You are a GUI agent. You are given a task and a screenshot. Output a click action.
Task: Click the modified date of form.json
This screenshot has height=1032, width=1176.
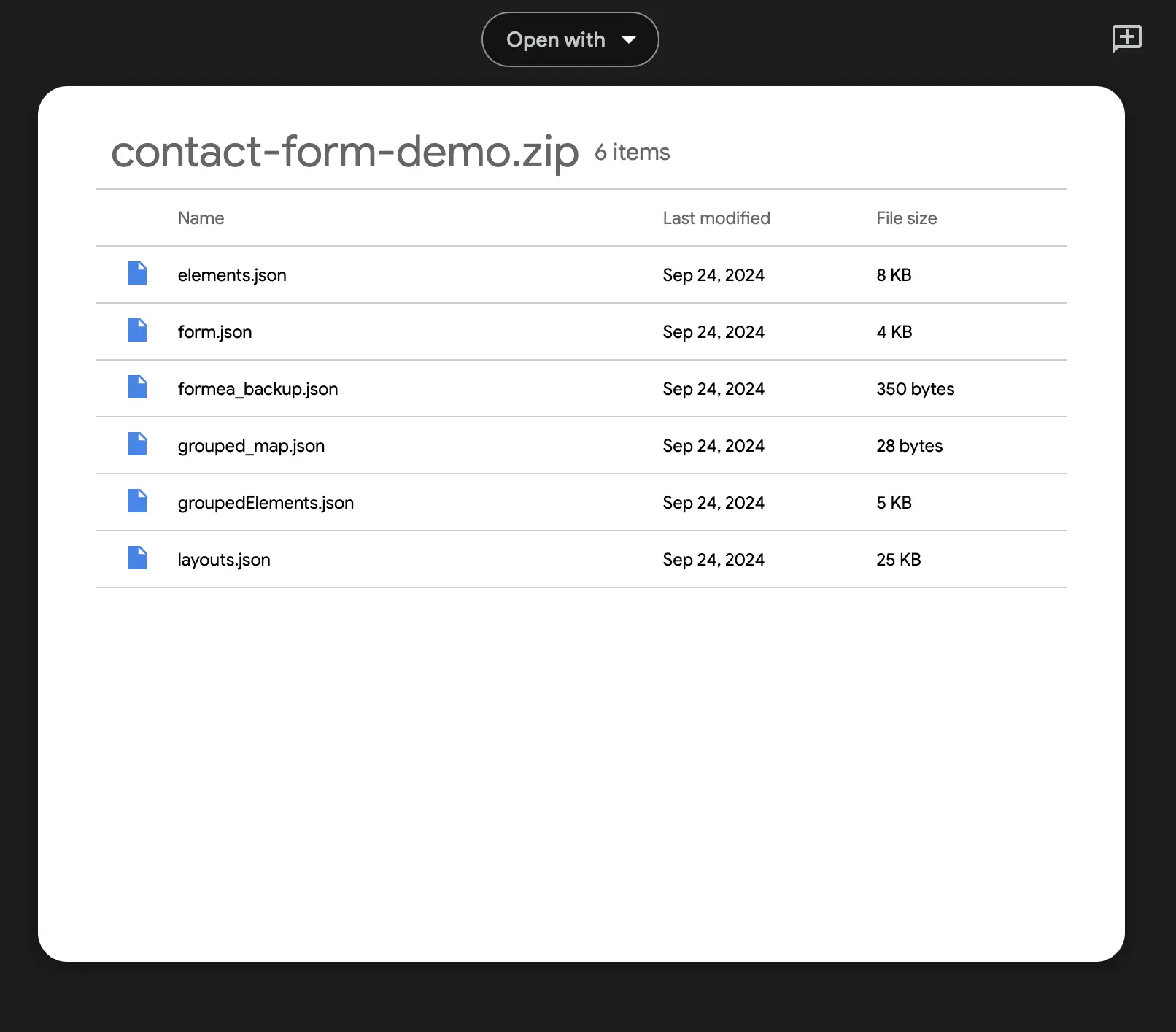tap(713, 332)
